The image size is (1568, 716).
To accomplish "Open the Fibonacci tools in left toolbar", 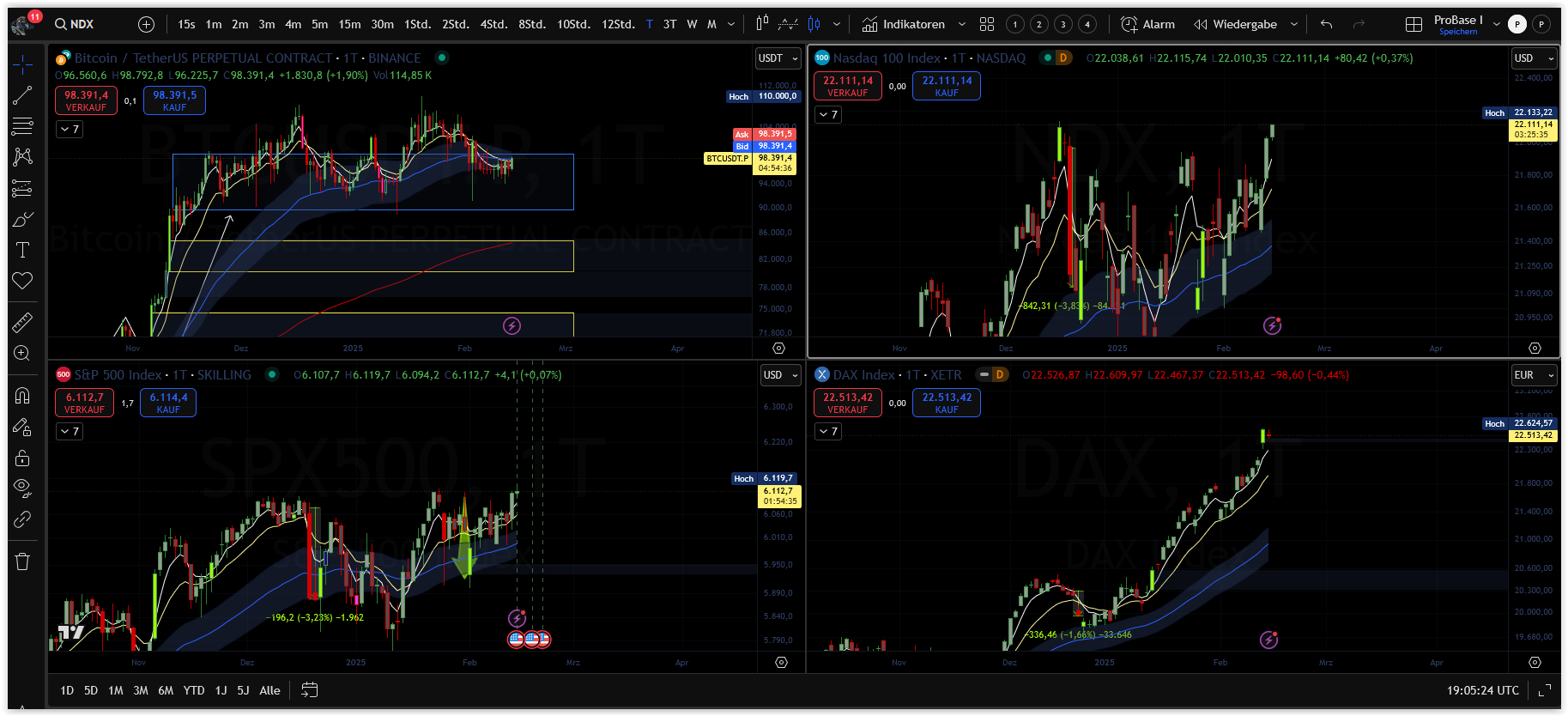I will pyautogui.click(x=23, y=126).
